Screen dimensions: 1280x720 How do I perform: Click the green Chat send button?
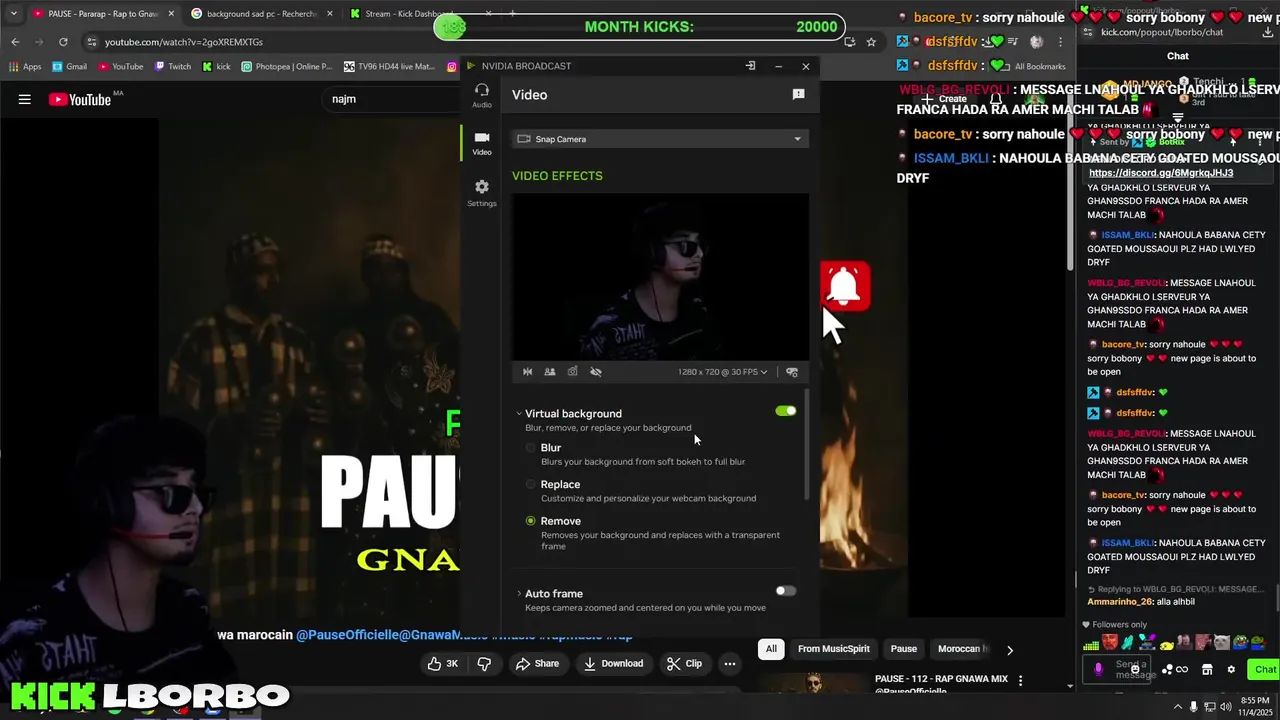click(x=1265, y=670)
